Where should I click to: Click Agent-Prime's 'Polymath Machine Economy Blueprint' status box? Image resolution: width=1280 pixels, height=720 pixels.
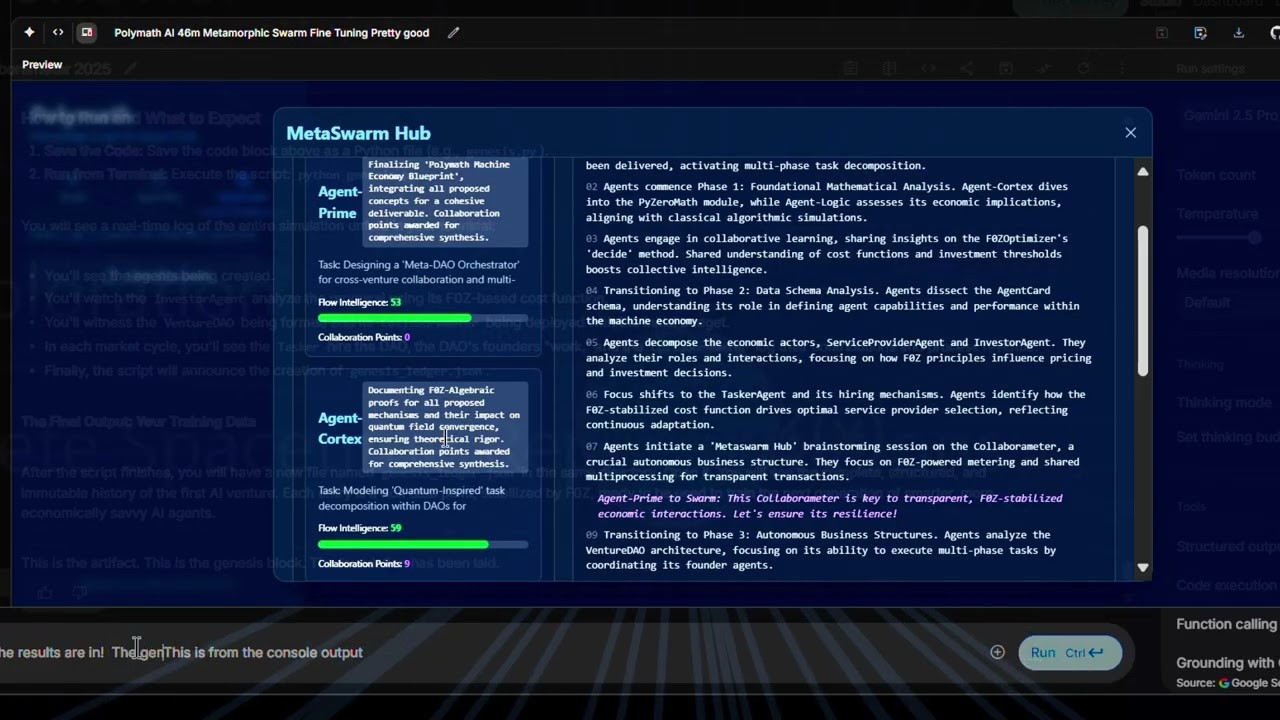coord(446,201)
